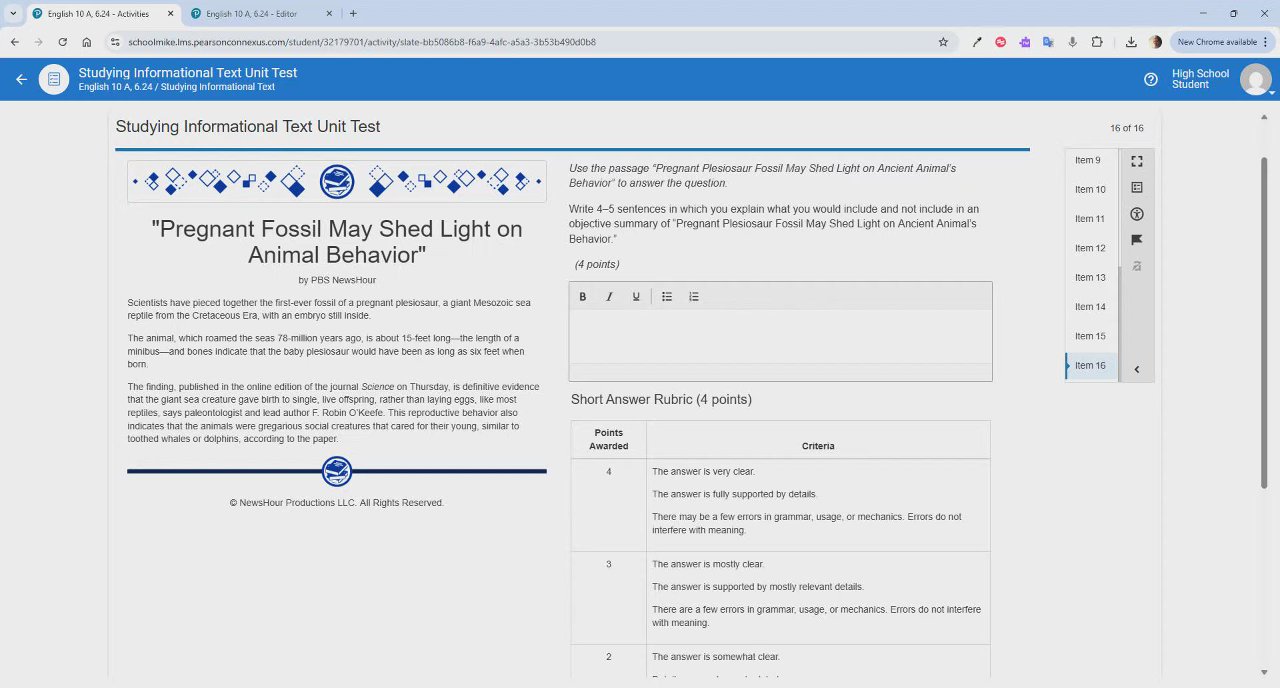Select English 10 A Activities browser tab

tap(98, 14)
